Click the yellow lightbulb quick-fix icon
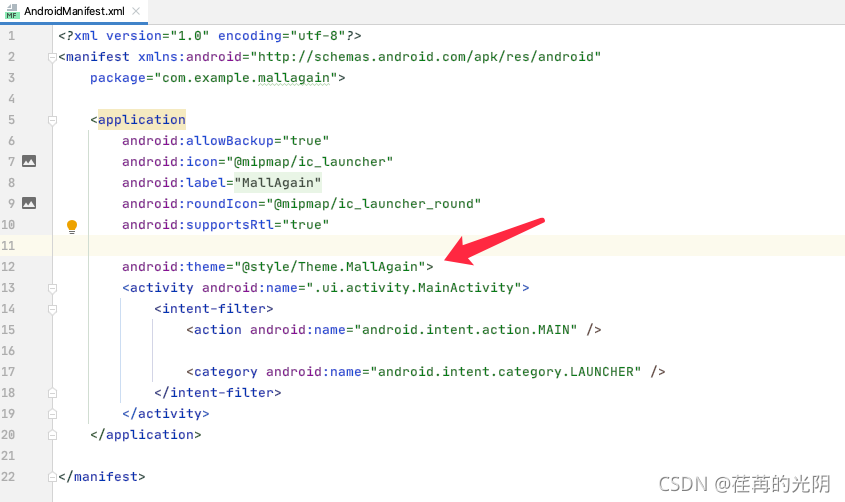This screenshot has height=502, width=845. pyautogui.click(x=72, y=226)
